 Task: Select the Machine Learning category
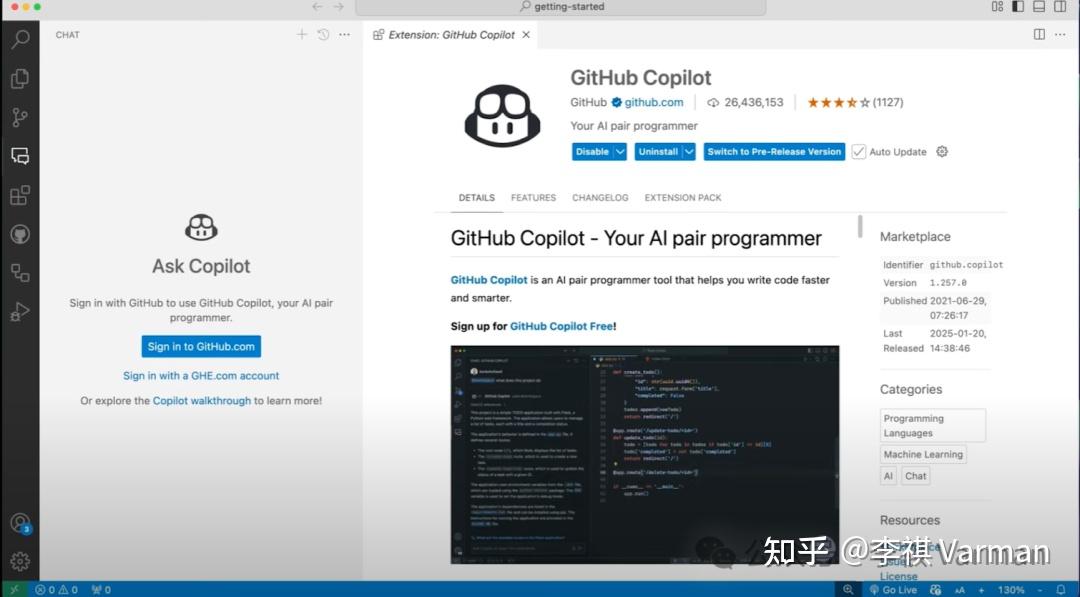click(923, 454)
